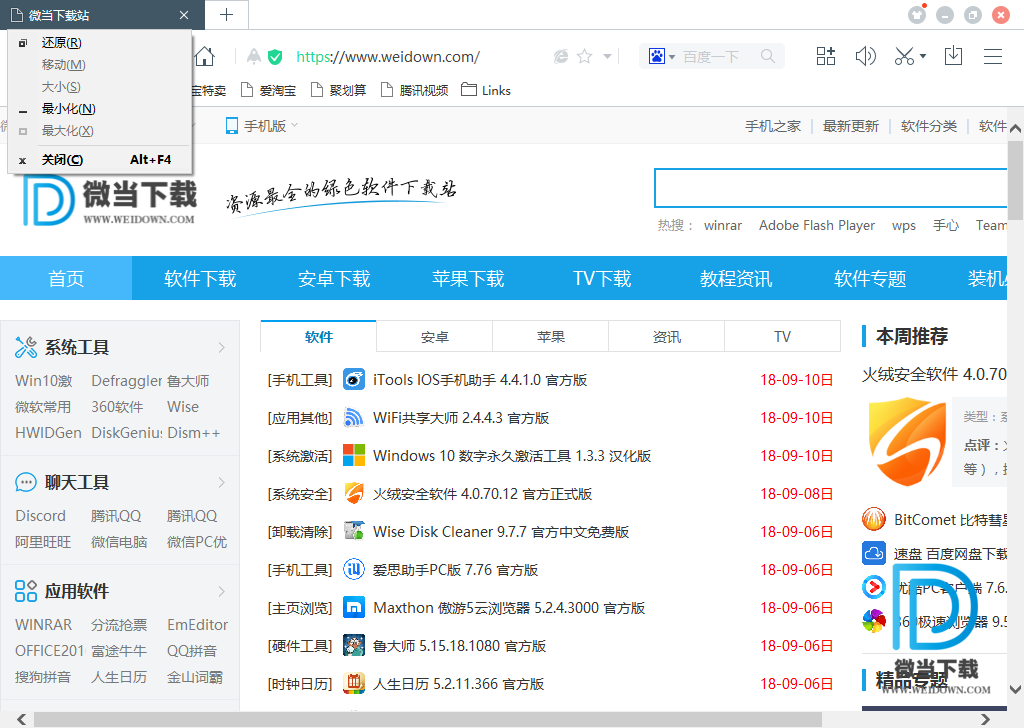This screenshot has height=728, width=1024.
Task: Open the iTools IOS手机助手 download link
Action: coord(480,380)
